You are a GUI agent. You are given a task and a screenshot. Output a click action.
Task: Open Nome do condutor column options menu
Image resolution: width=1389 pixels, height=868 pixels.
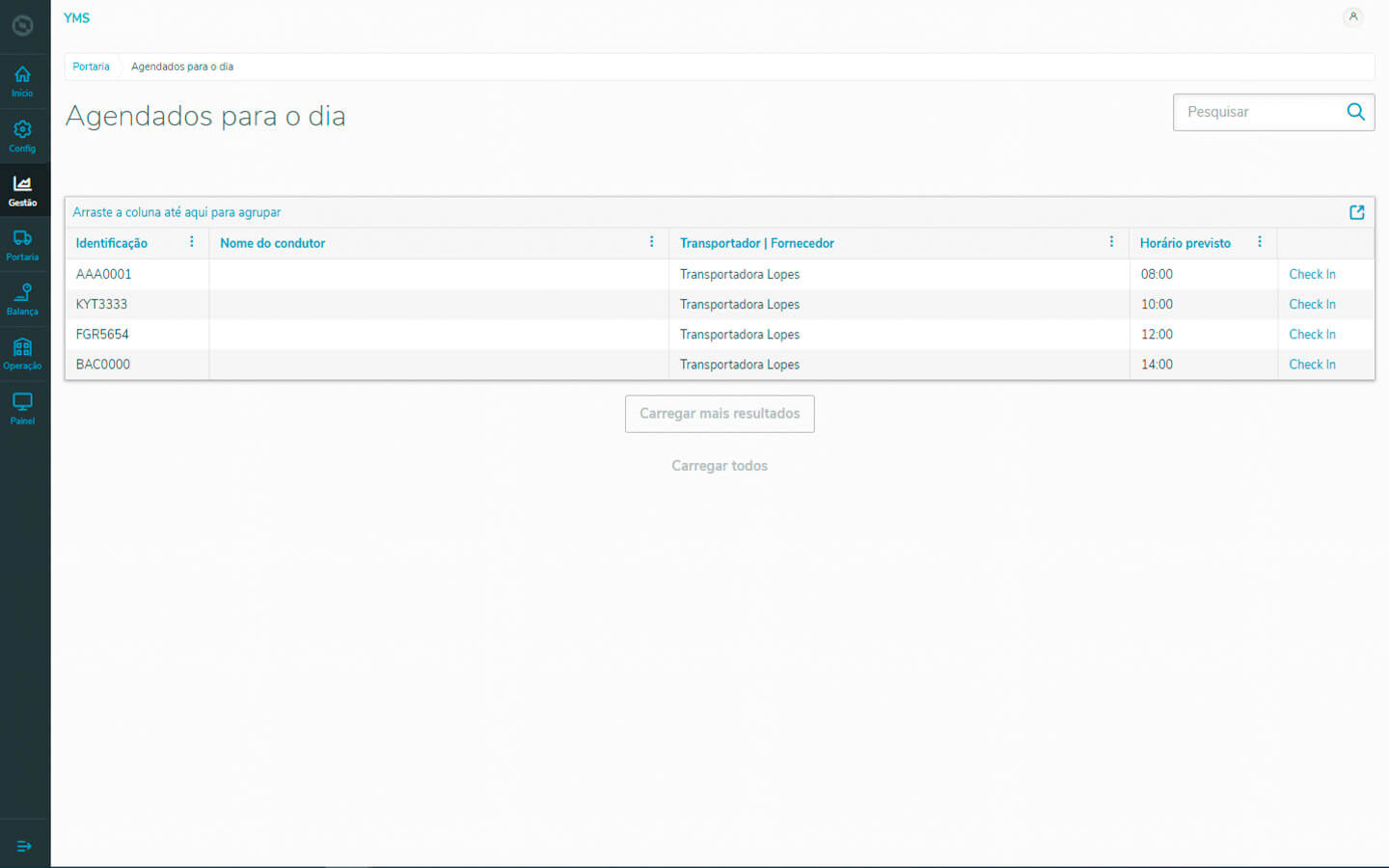click(652, 242)
